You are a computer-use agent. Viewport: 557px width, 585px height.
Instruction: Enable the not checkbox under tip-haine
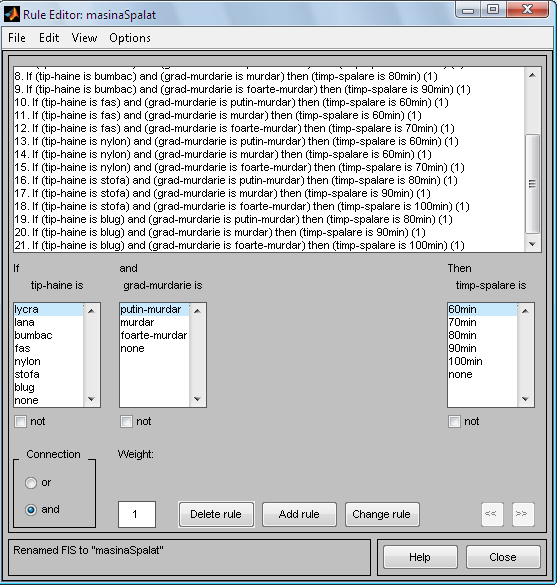pyautogui.click(x=21, y=422)
